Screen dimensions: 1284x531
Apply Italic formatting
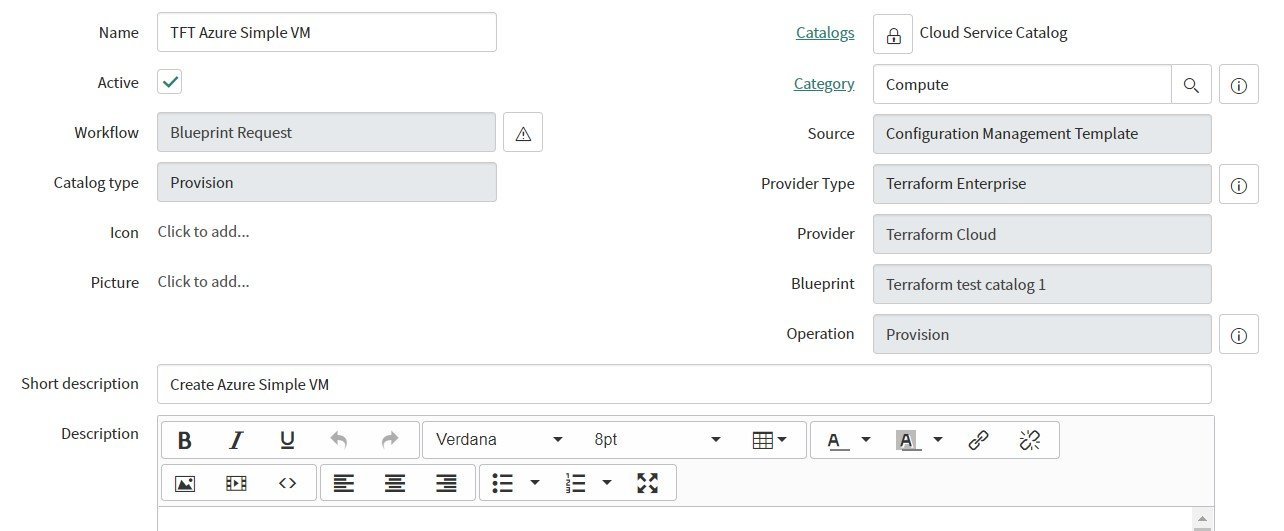point(236,440)
